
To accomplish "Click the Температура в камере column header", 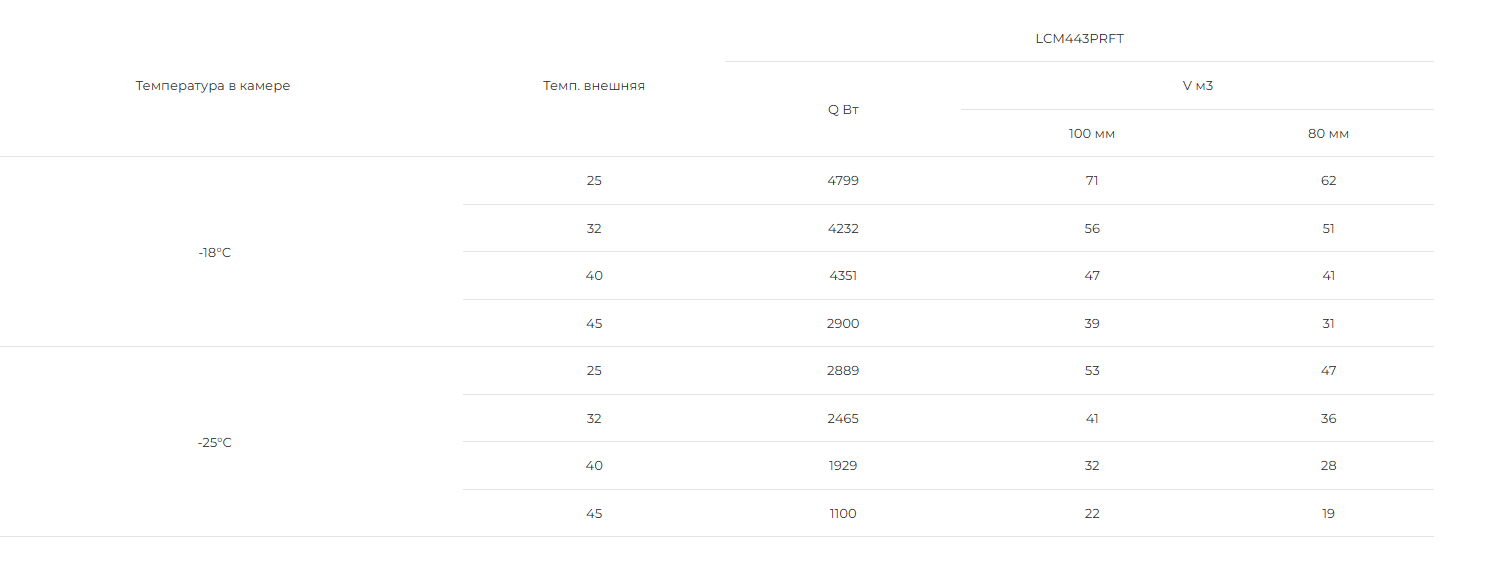I will click(213, 86).
